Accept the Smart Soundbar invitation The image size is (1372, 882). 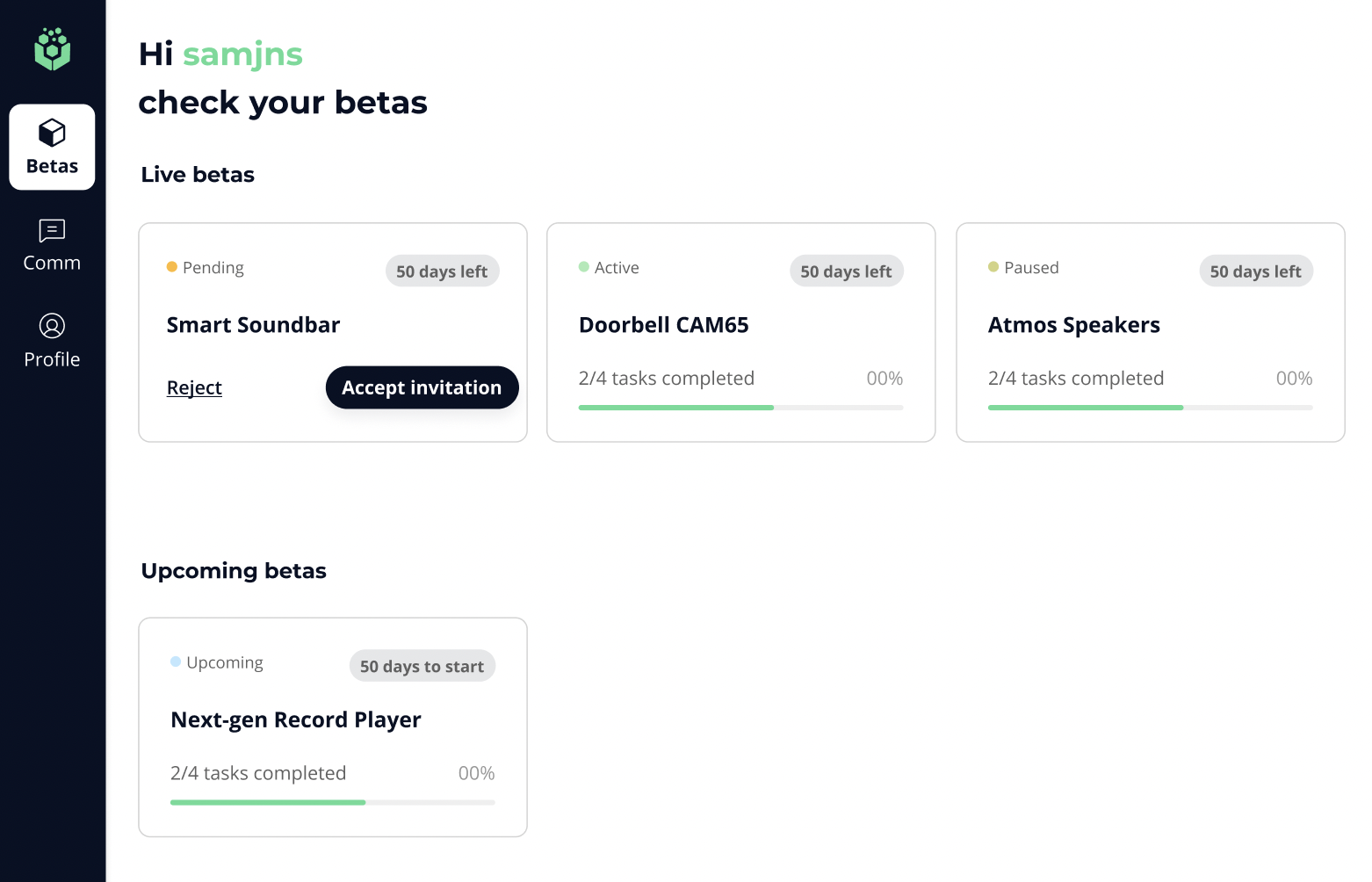422,387
